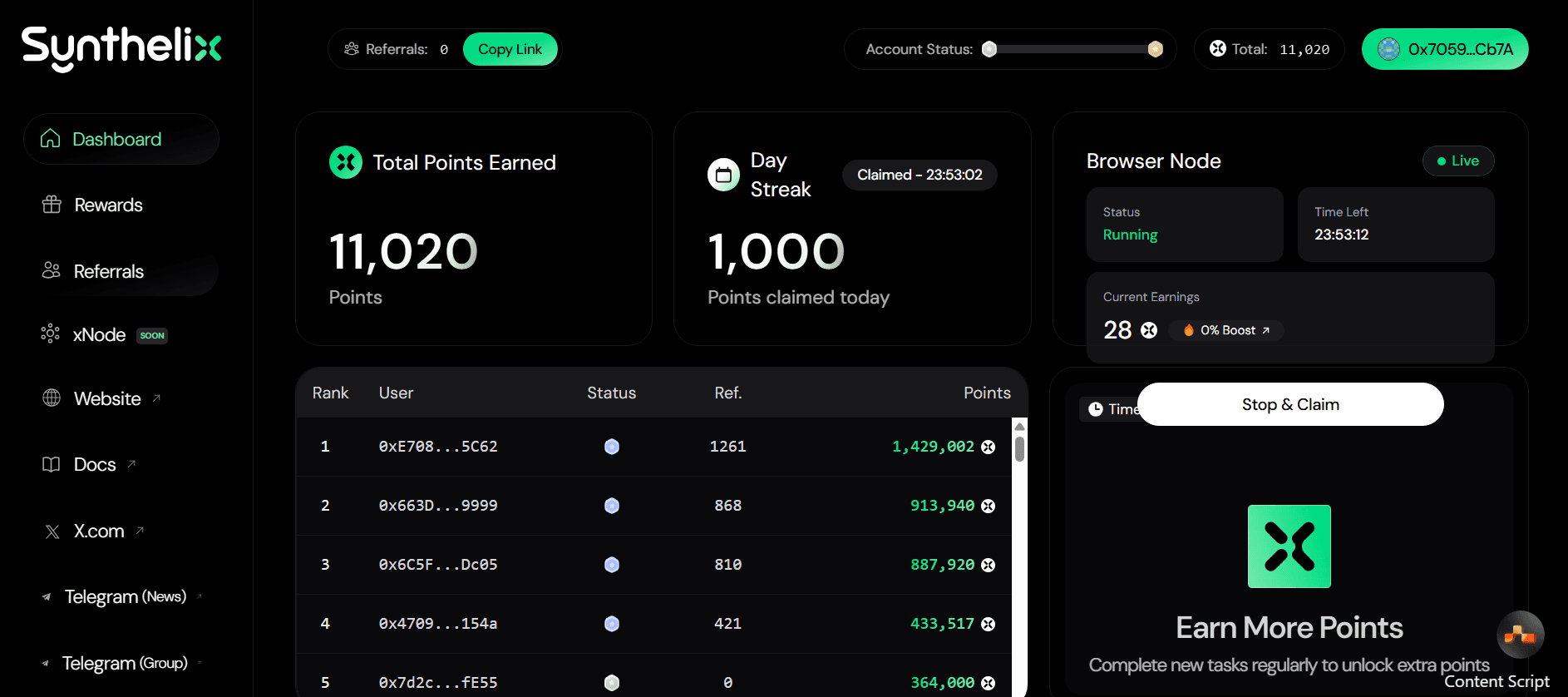Image resolution: width=1568 pixels, height=697 pixels.
Task: Open the Referrals sidebar section
Action: [108, 271]
